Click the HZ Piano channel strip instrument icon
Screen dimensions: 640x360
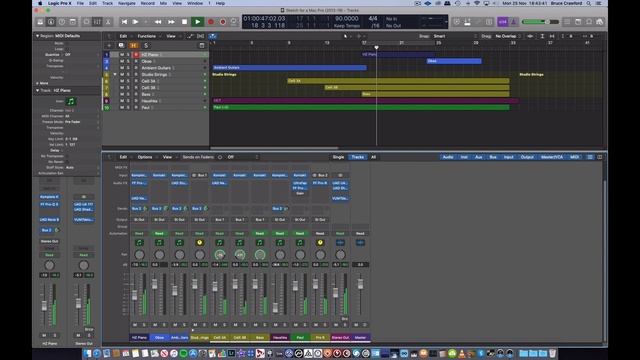(x=139, y=242)
